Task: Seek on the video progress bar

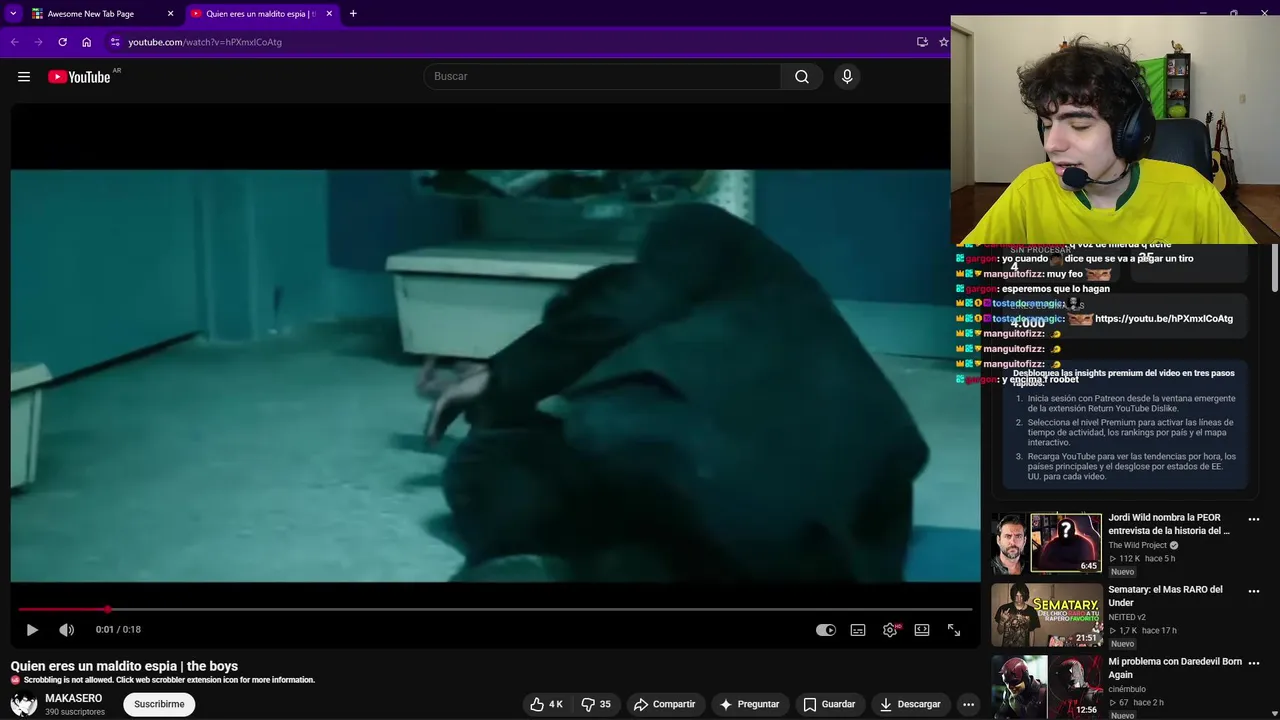Action: 495,609
